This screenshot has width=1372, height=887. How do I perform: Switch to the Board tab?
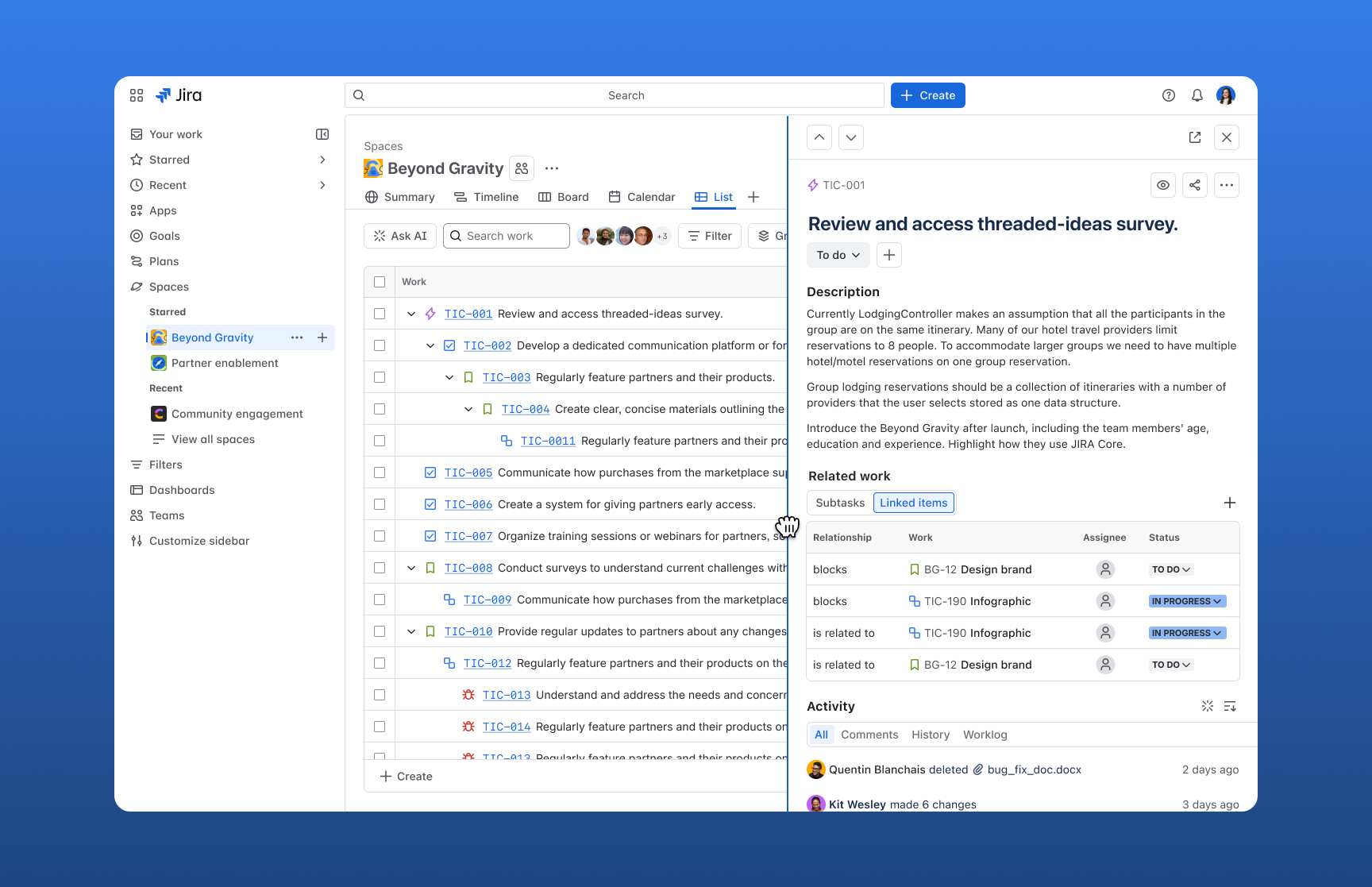[x=564, y=197]
